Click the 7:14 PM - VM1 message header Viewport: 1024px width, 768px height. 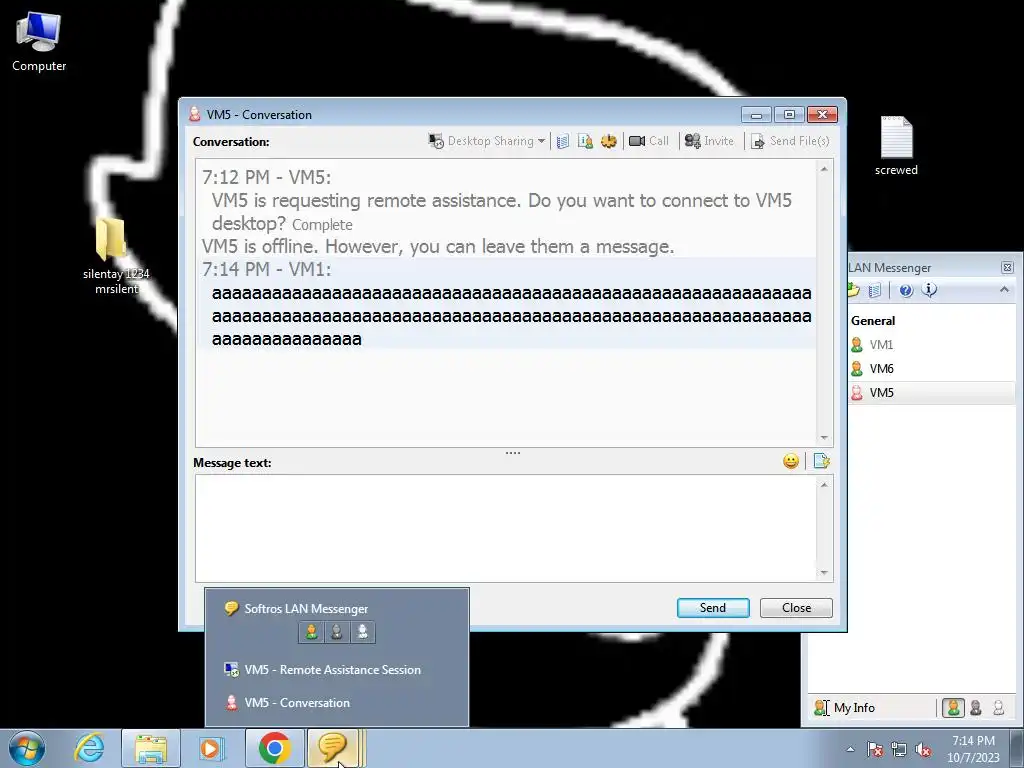point(266,269)
